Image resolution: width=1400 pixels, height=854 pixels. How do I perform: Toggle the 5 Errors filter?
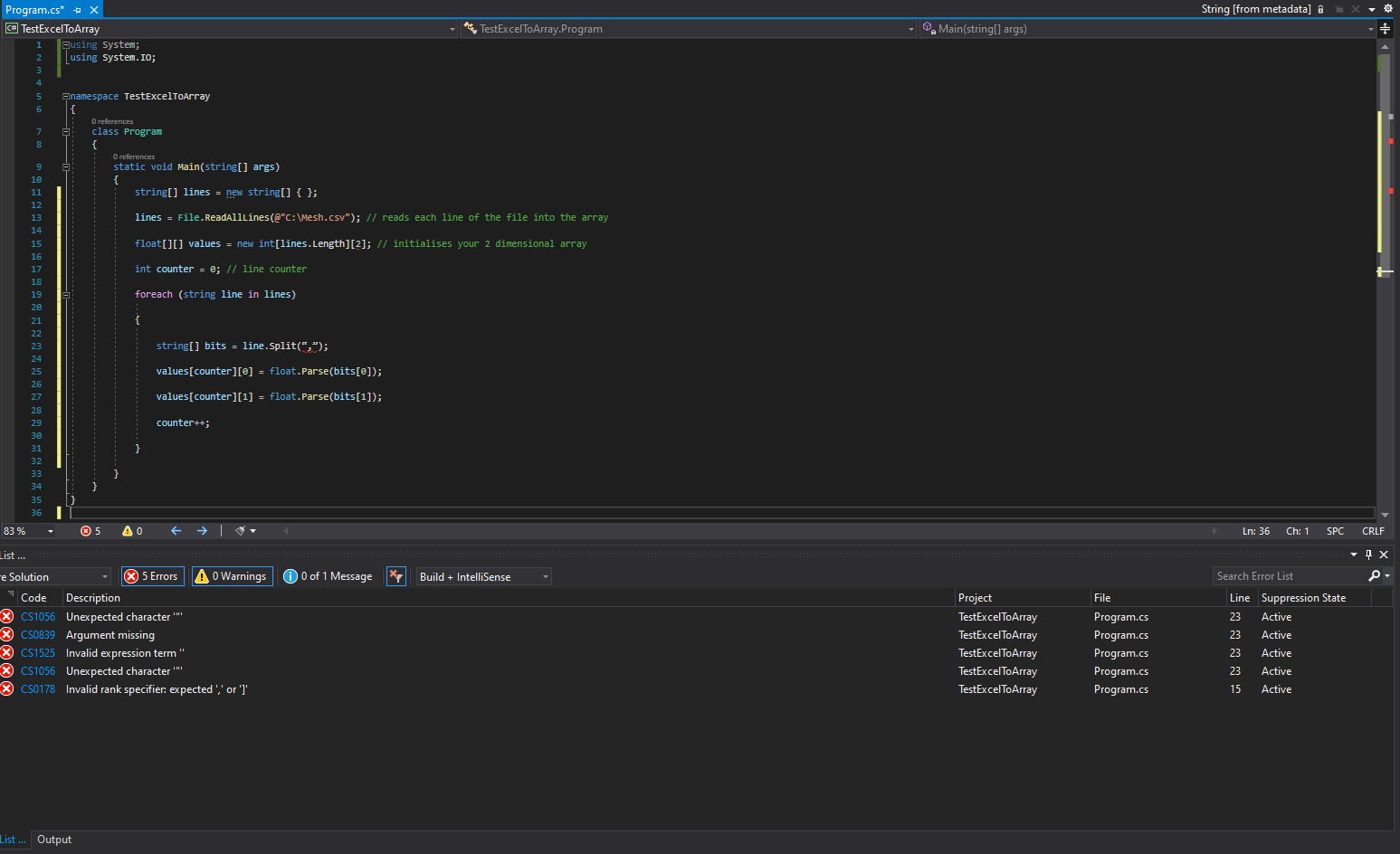tap(153, 576)
